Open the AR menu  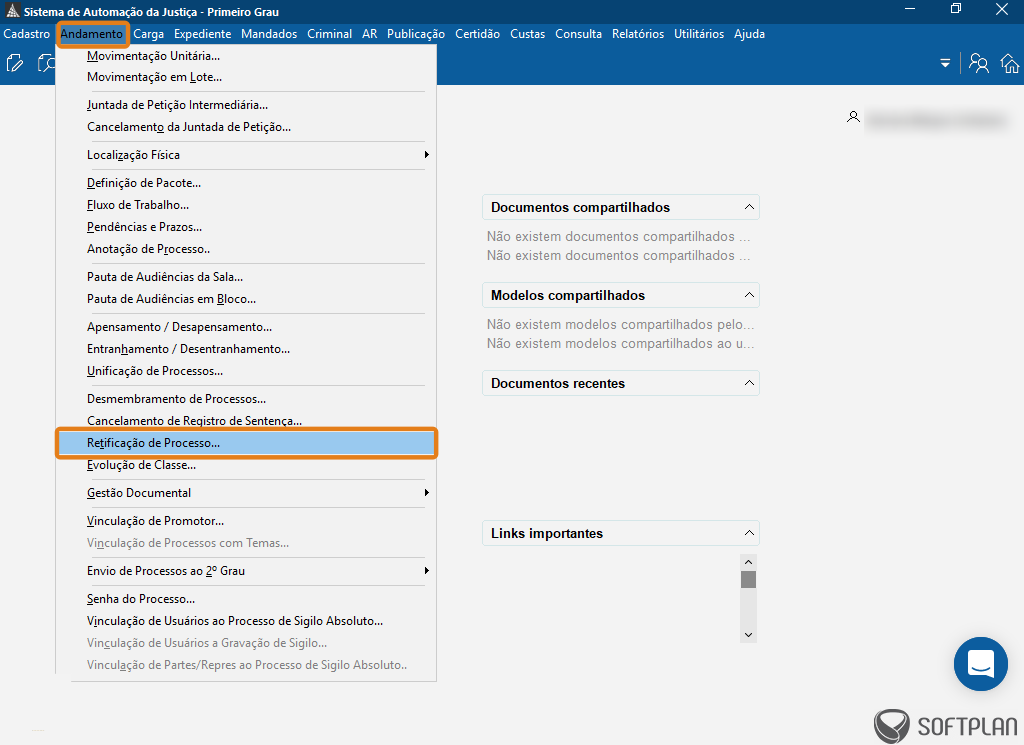[370, 34]
